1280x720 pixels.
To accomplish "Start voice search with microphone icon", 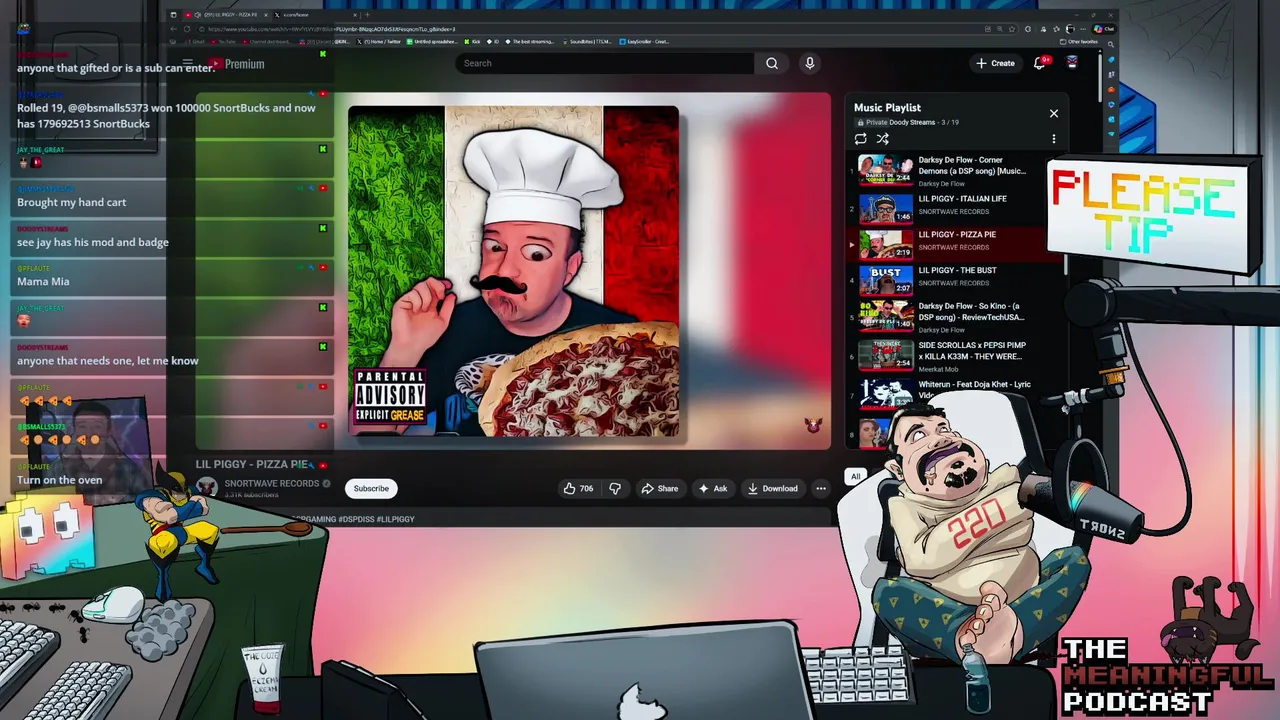I will click(810, 63).
